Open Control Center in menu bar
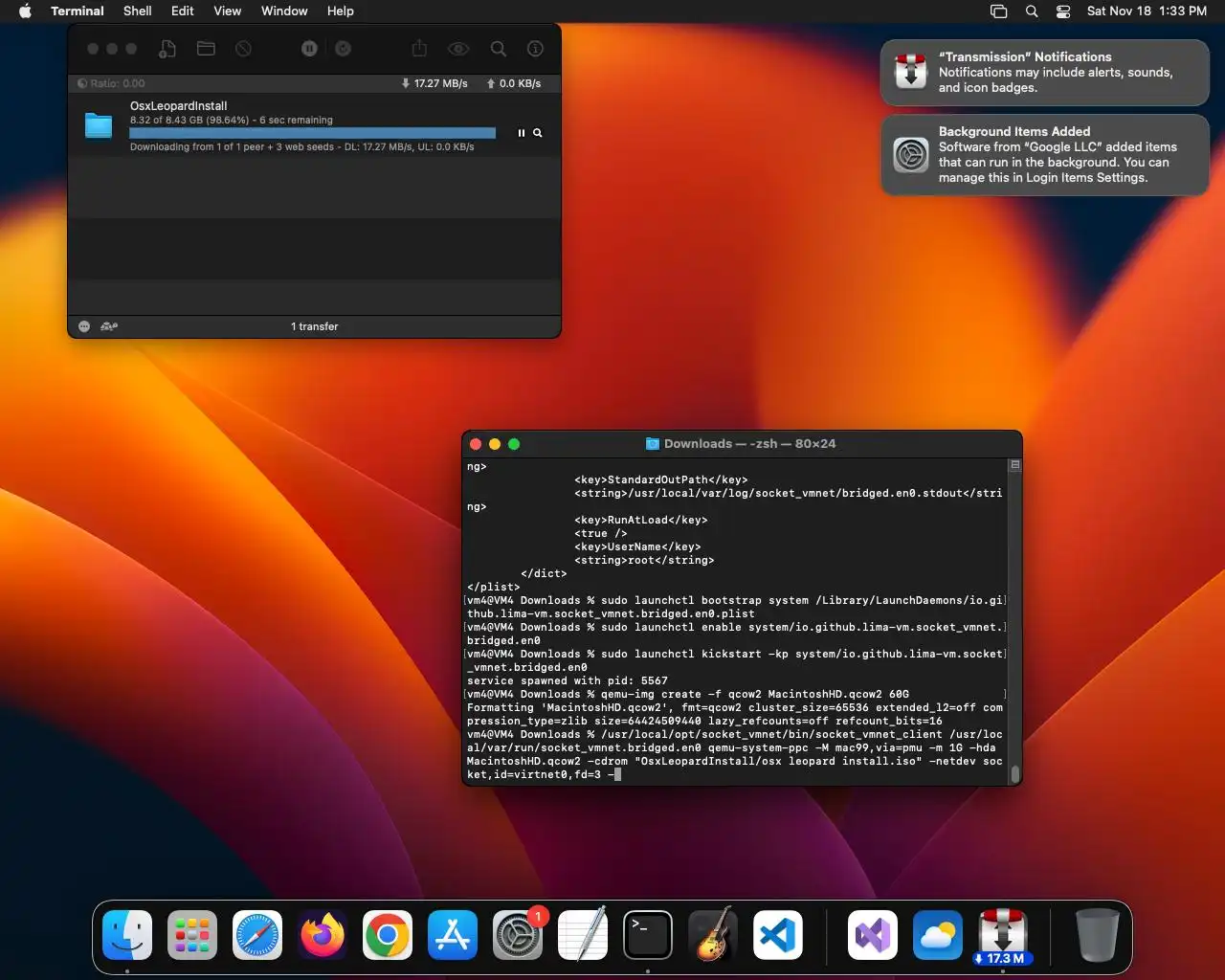The height and width of the screenshot is (980, 1225). 1063,11
